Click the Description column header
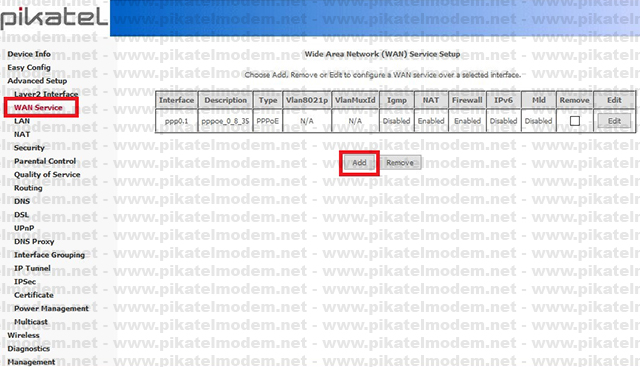This screenshot has height=367, width=640. [x=225, y=100]
